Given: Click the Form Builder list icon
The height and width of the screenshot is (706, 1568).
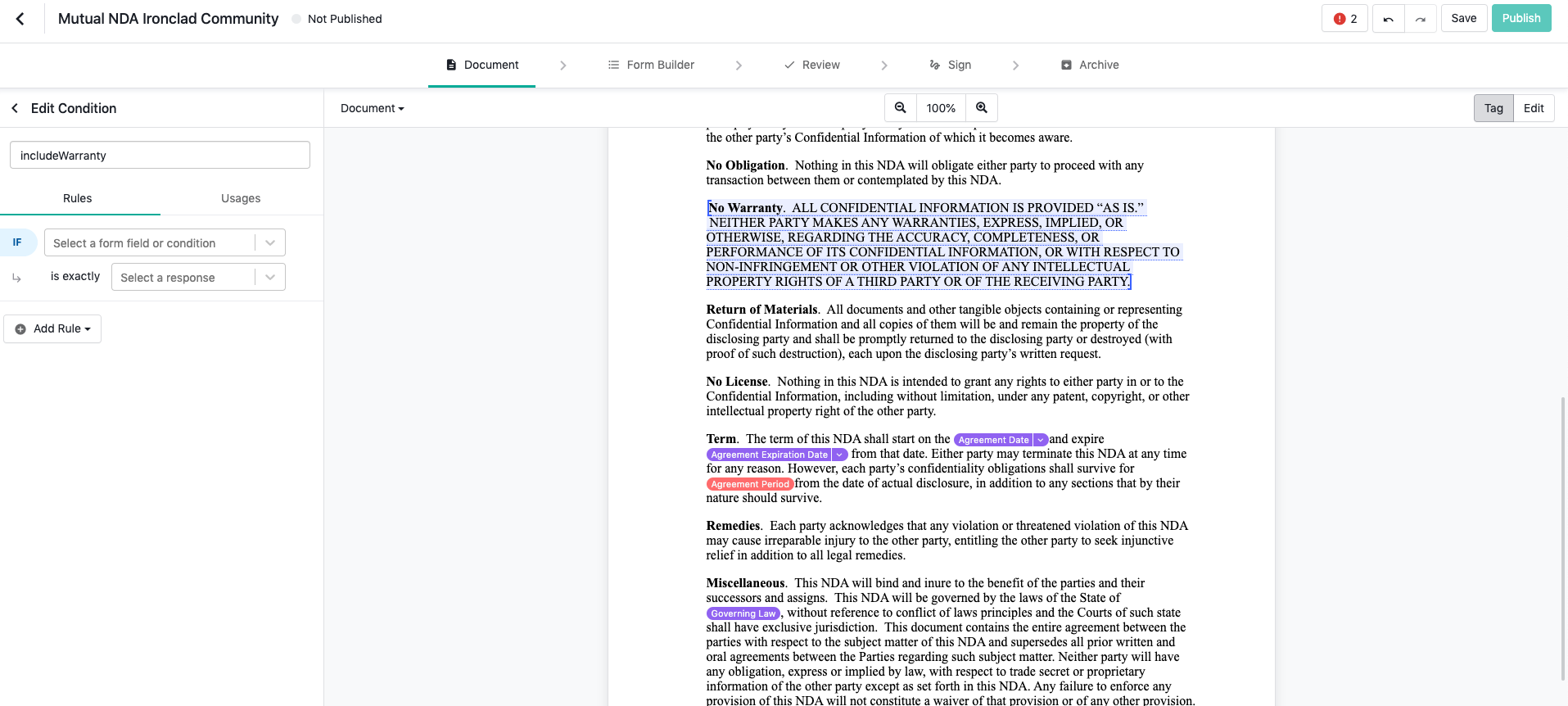Looking at the screenshot, I should 613,65.
